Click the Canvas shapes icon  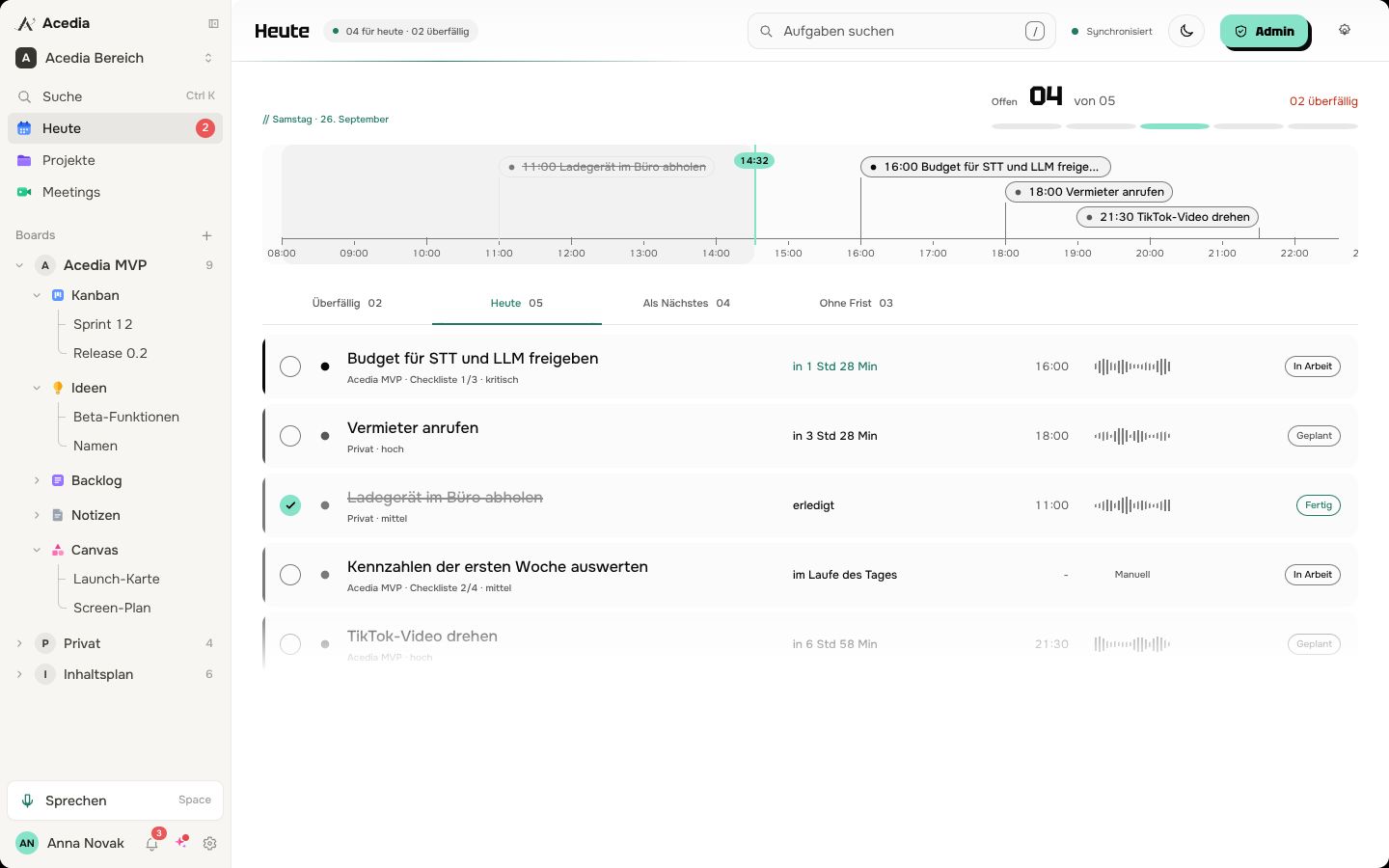(58, 550)
